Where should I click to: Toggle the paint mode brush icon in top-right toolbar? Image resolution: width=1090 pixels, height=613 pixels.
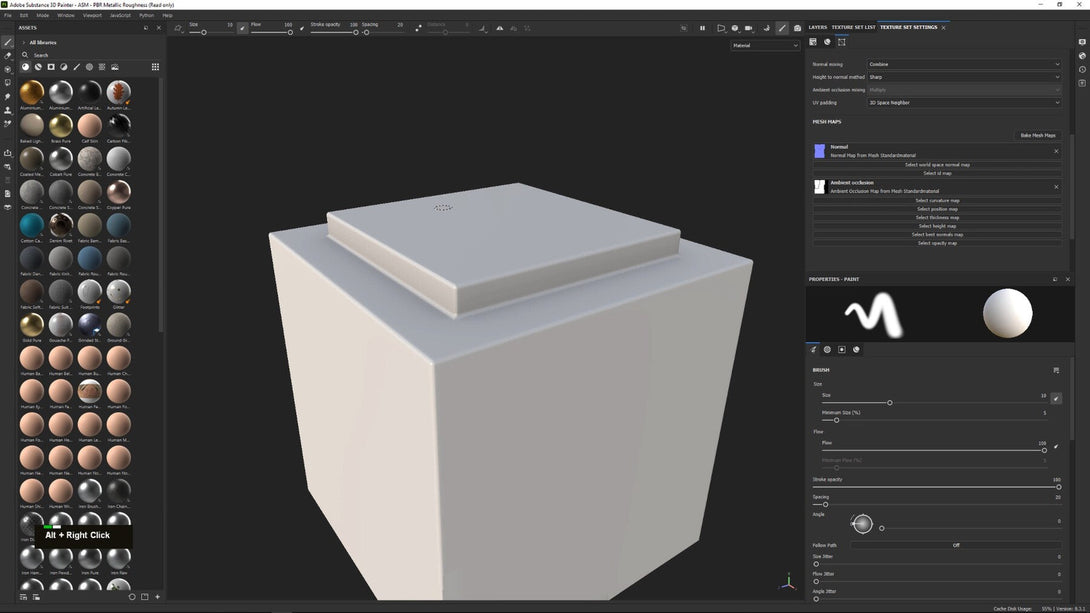[782, 28]
